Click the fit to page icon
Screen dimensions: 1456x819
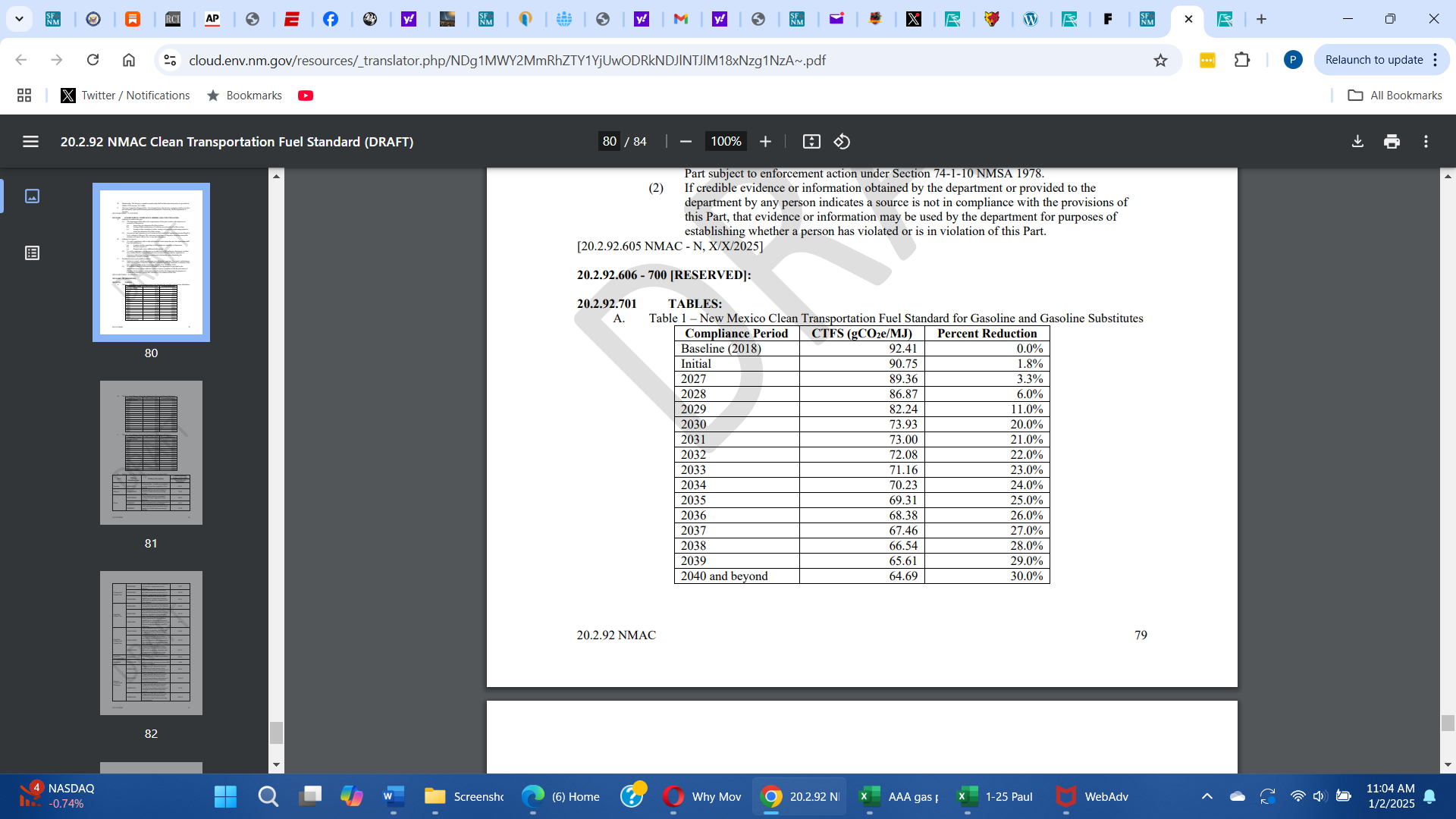tap(811, 142)
